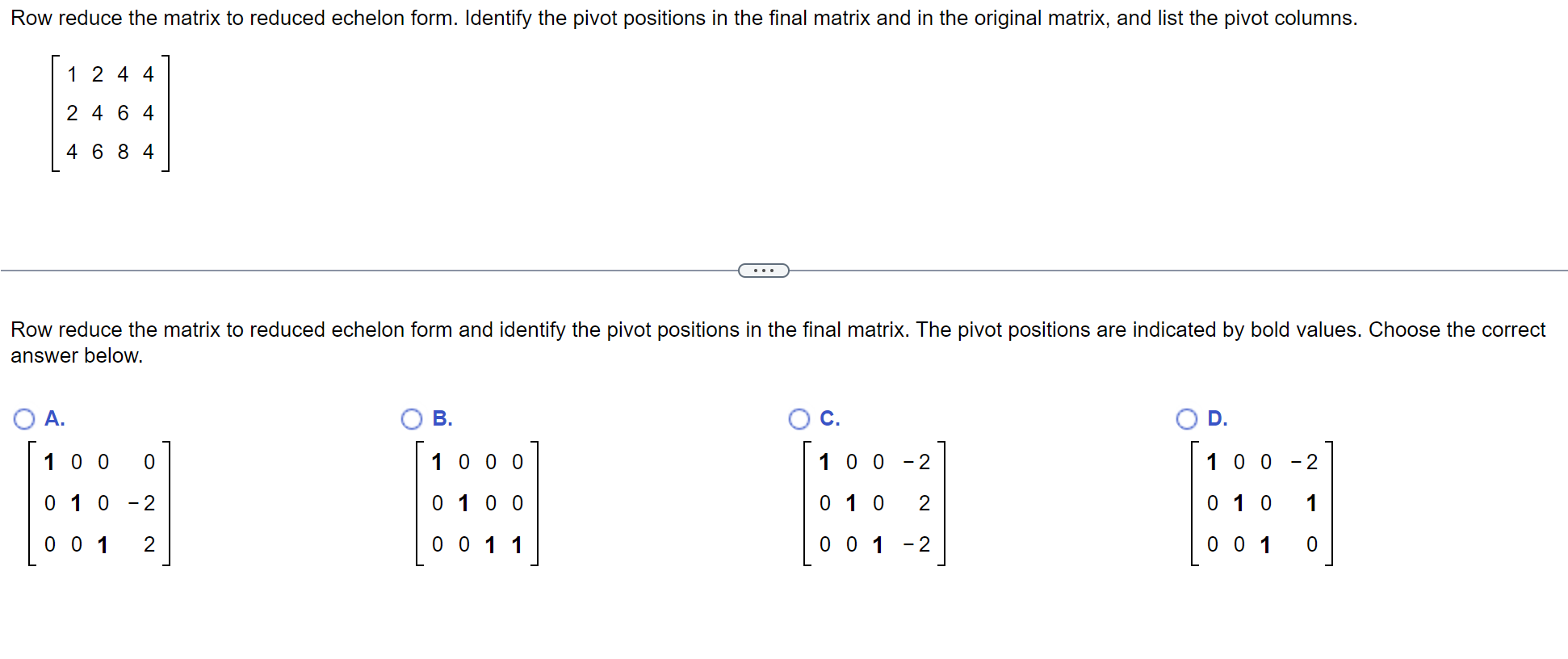
Task: Click the bold label C above its matrix
Action: pos(828,418)
